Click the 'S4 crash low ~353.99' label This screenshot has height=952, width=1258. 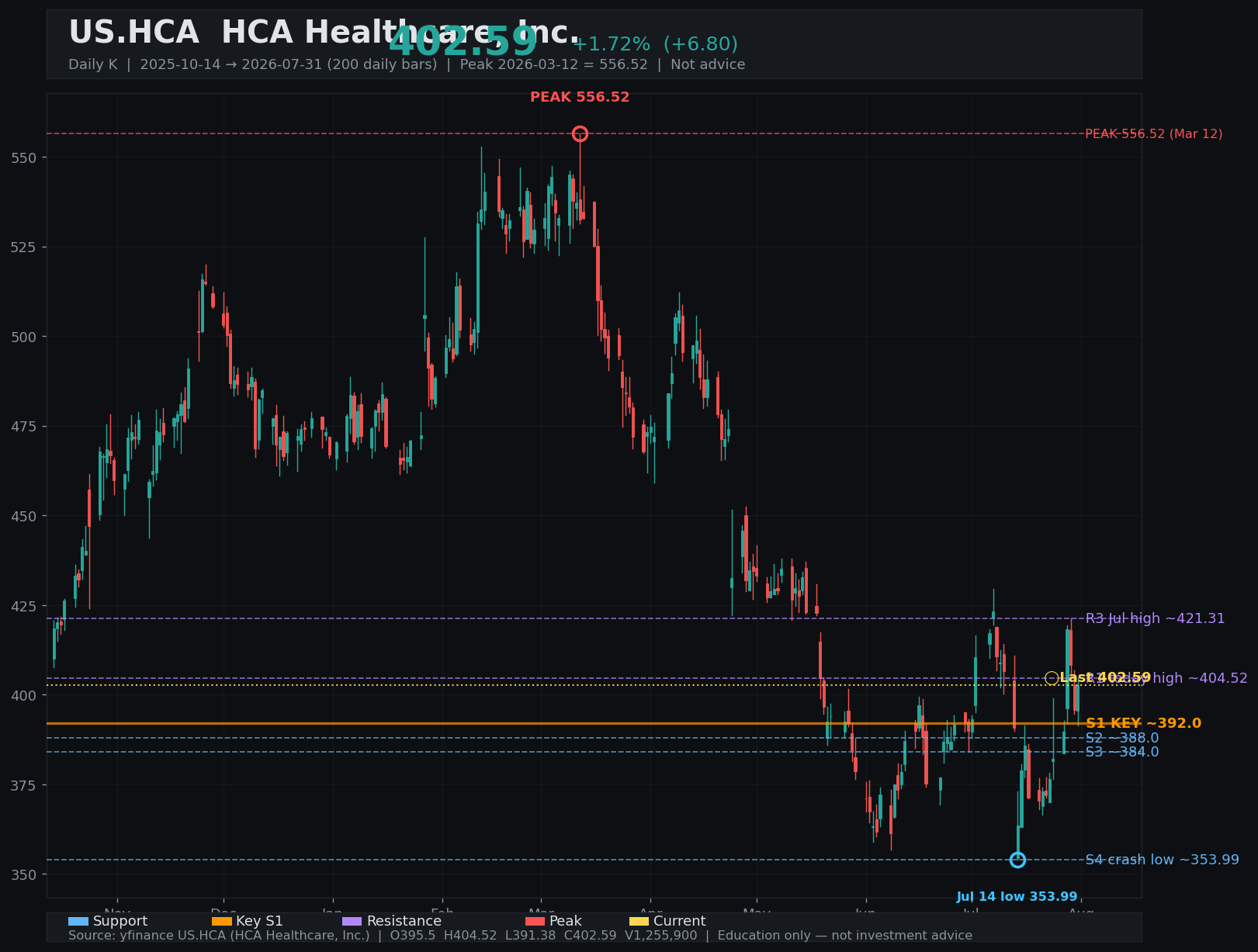[x=1162, y=860]
